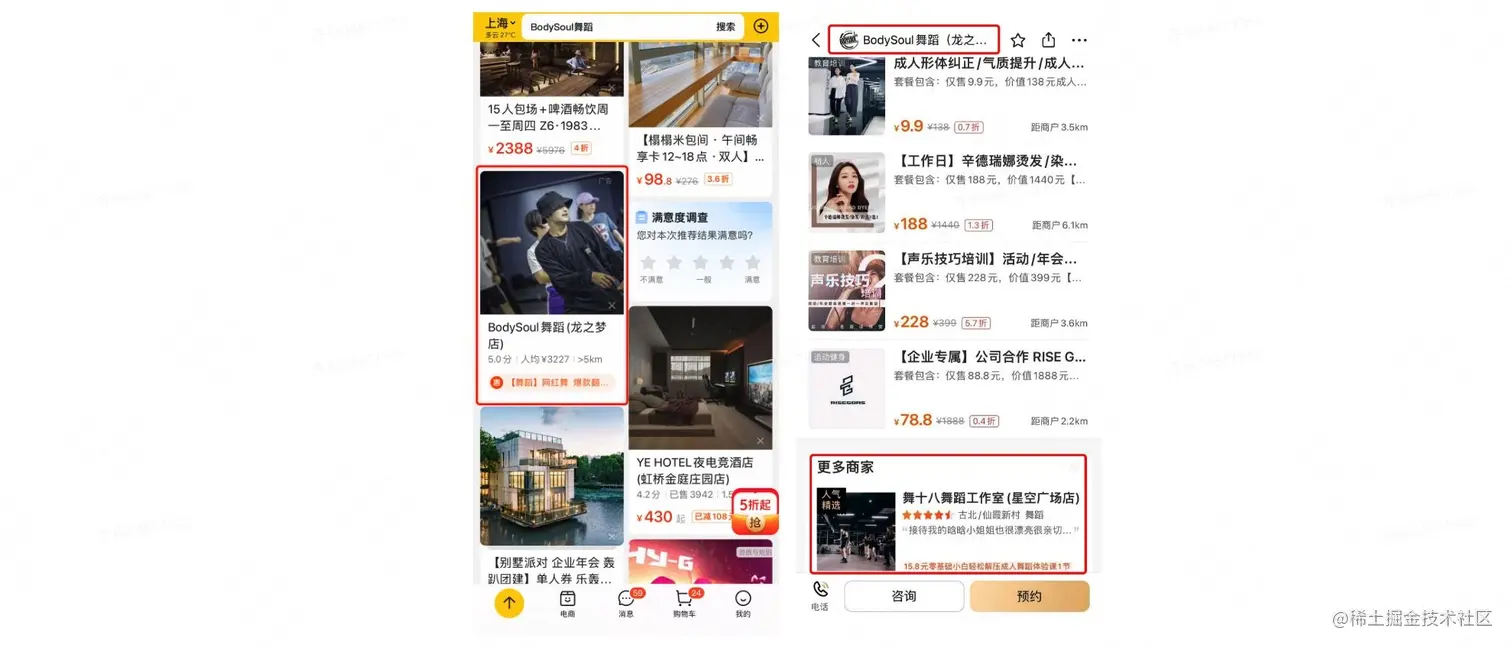
Task: Open the 15人包场+啤酒畅饮 deal title
Action: click(548, 117)
